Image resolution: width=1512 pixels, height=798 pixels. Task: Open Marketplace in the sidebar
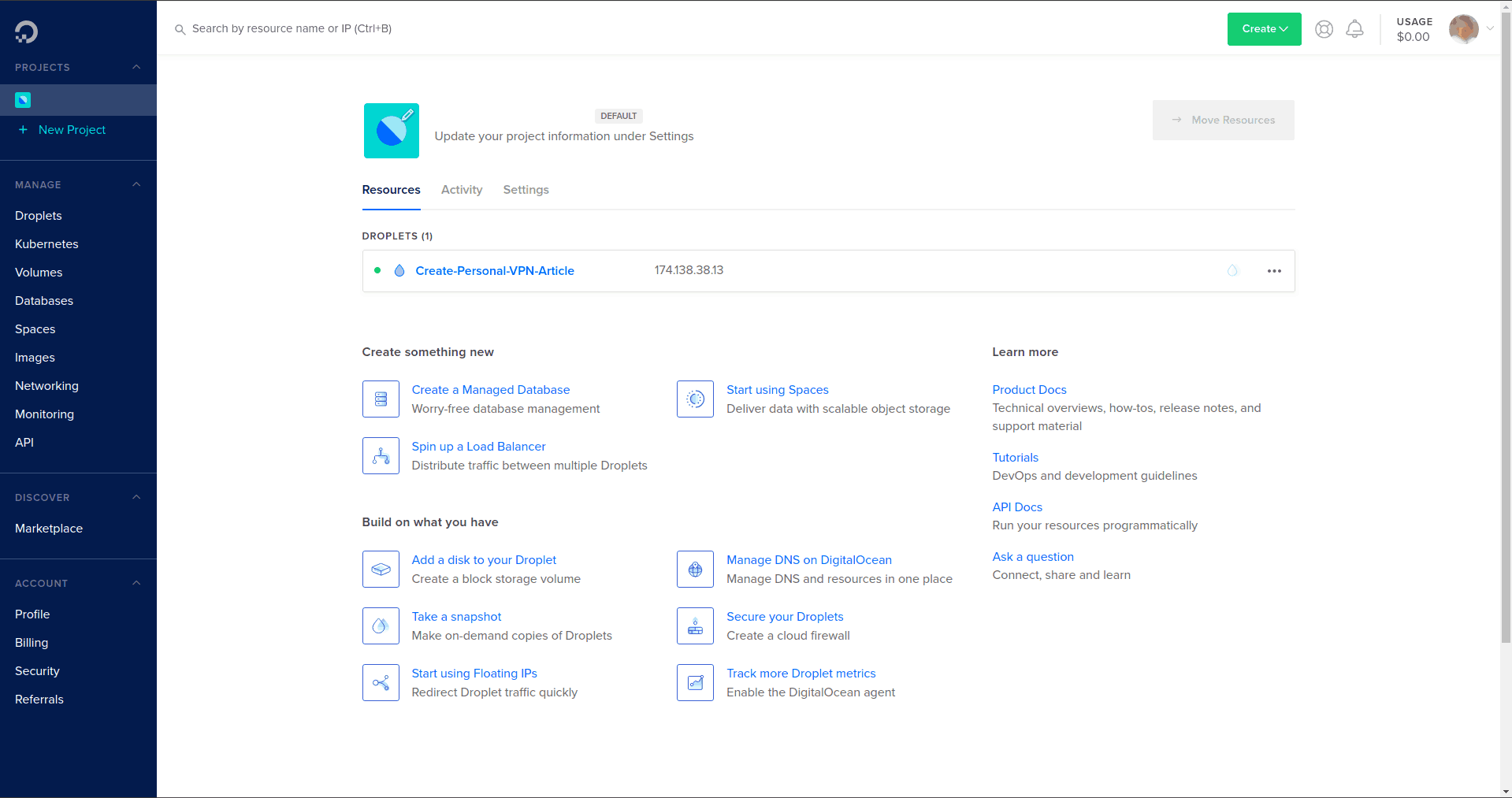pyautogui.click(x=49, y=529)
